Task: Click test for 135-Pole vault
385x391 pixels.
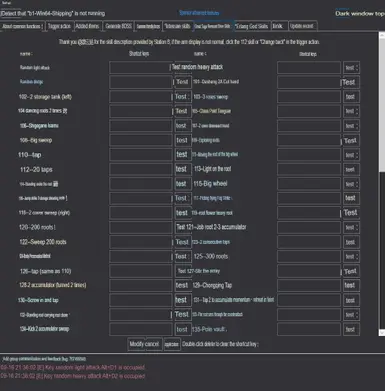Action: pos(351,329)
